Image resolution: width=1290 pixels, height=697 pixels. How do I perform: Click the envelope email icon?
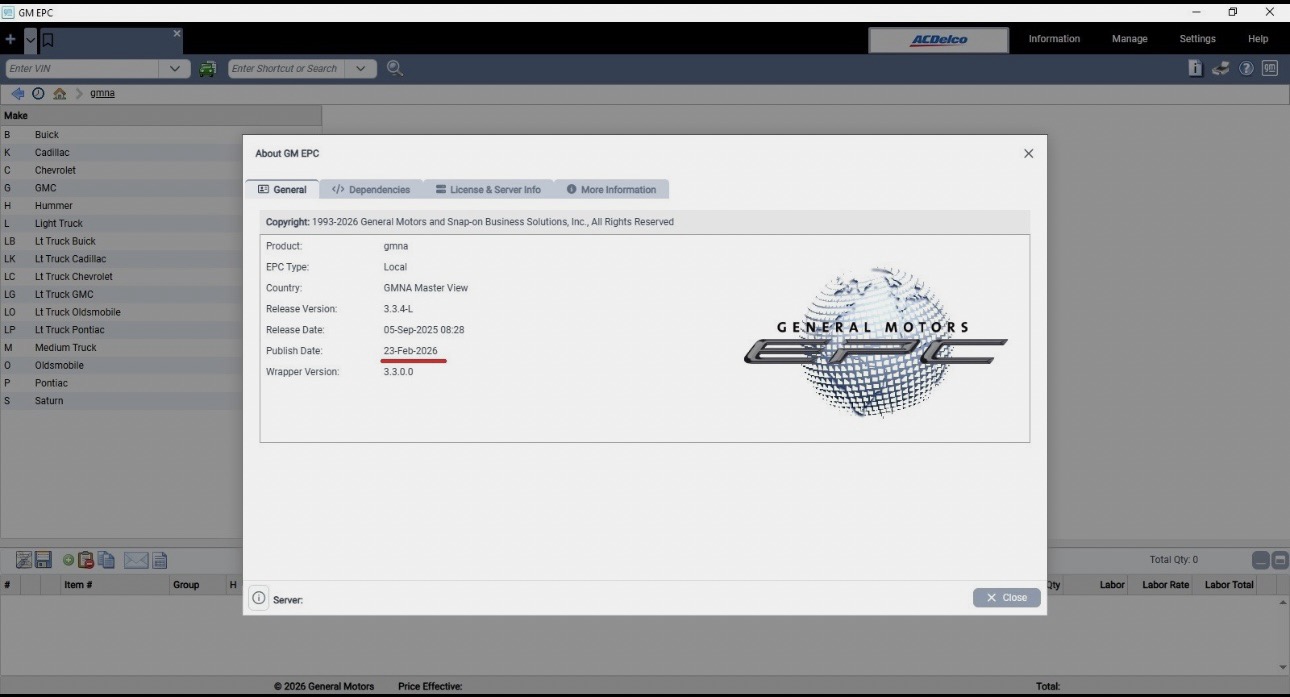[135, 560]
